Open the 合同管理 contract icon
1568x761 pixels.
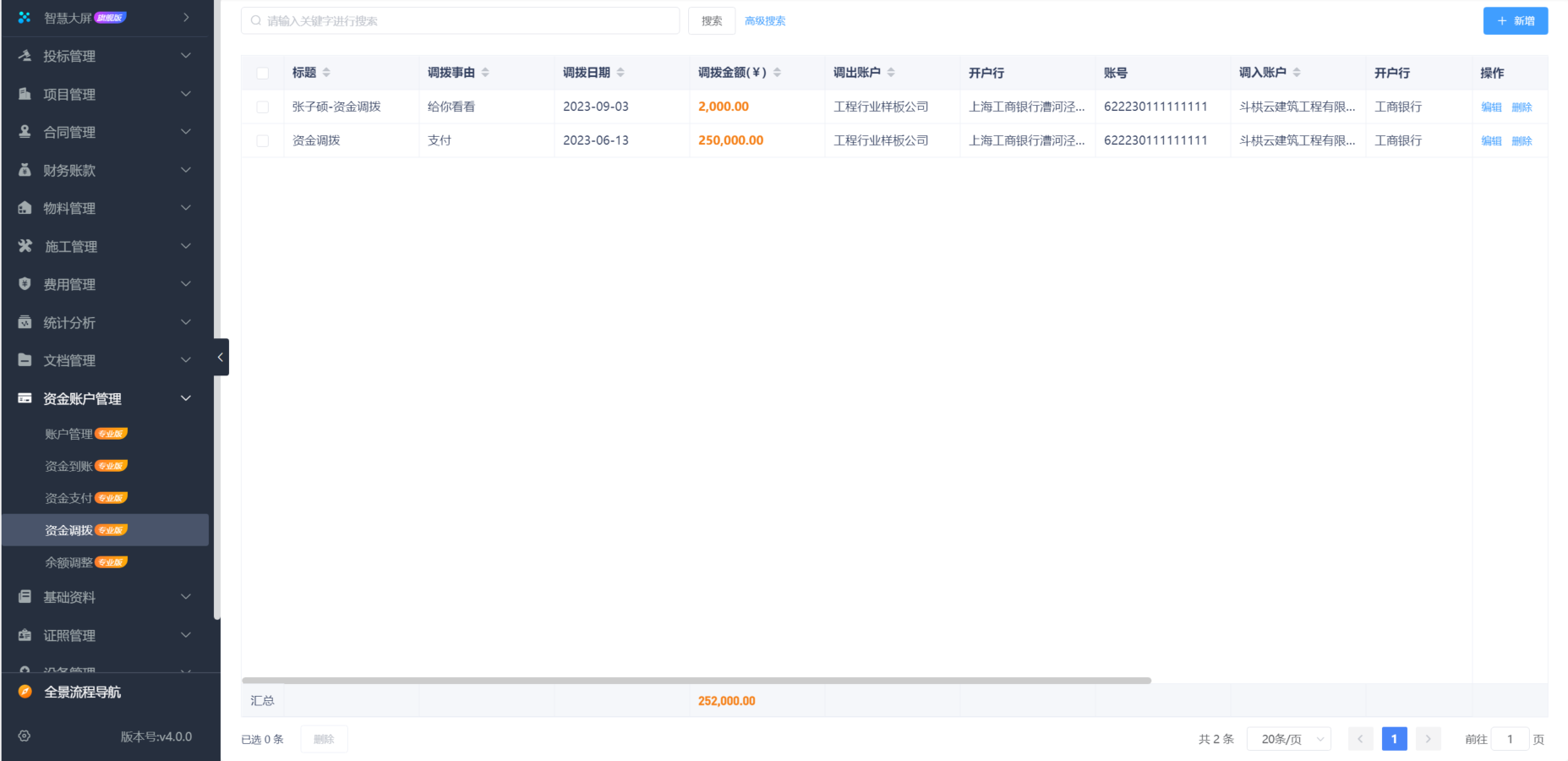pyautogui.click(x=23, y=132)
